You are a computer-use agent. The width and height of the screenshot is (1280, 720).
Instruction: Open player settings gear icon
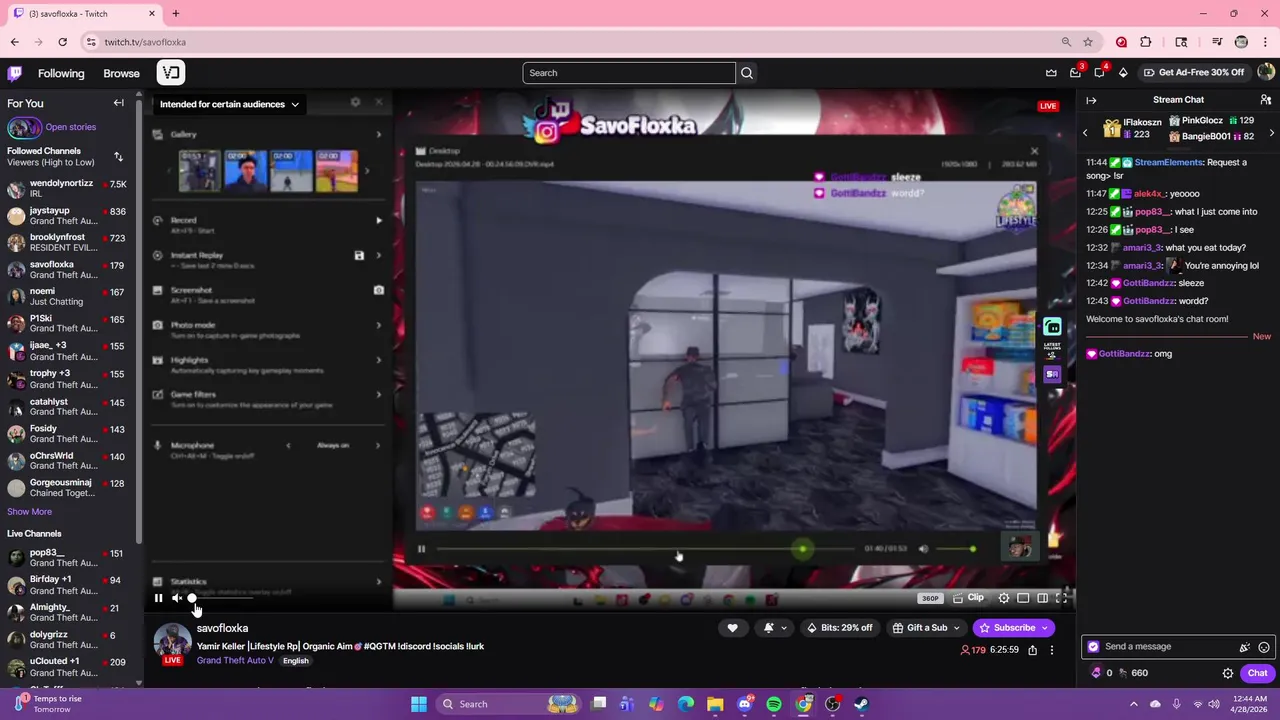(x=1004, y=598)
